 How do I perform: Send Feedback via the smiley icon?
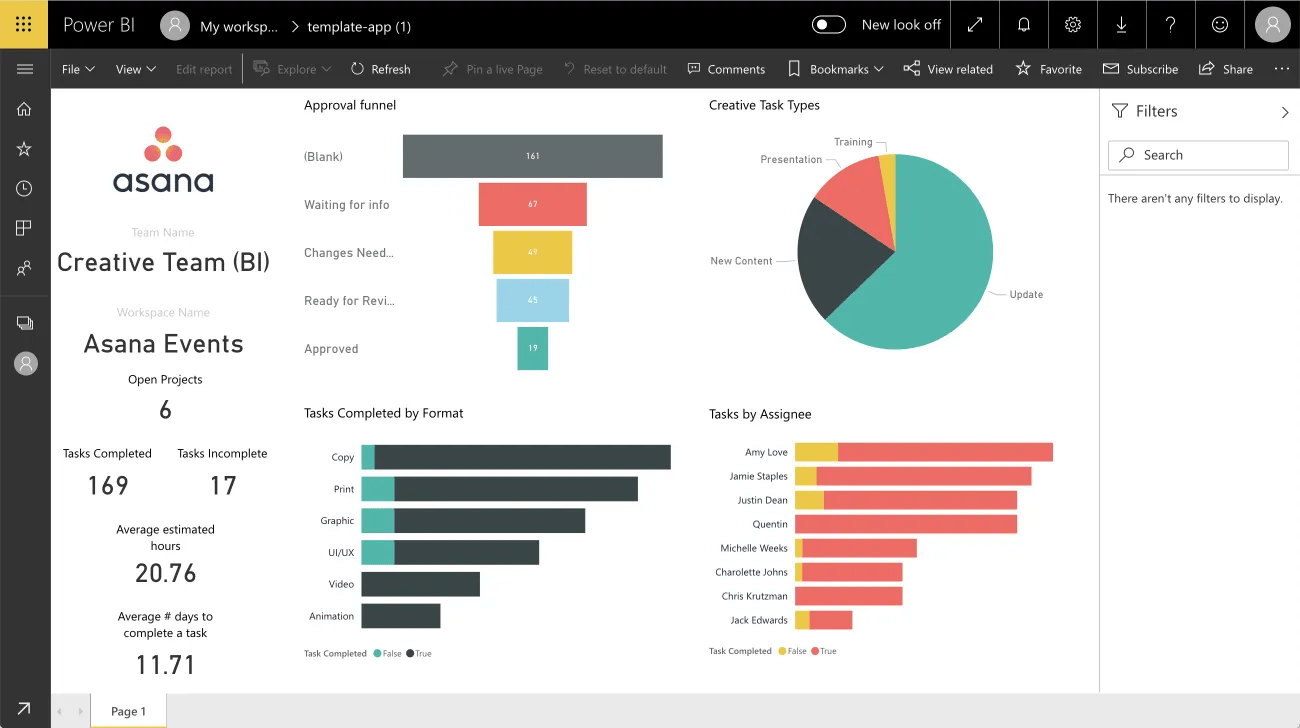click(x=1220, y=24)
